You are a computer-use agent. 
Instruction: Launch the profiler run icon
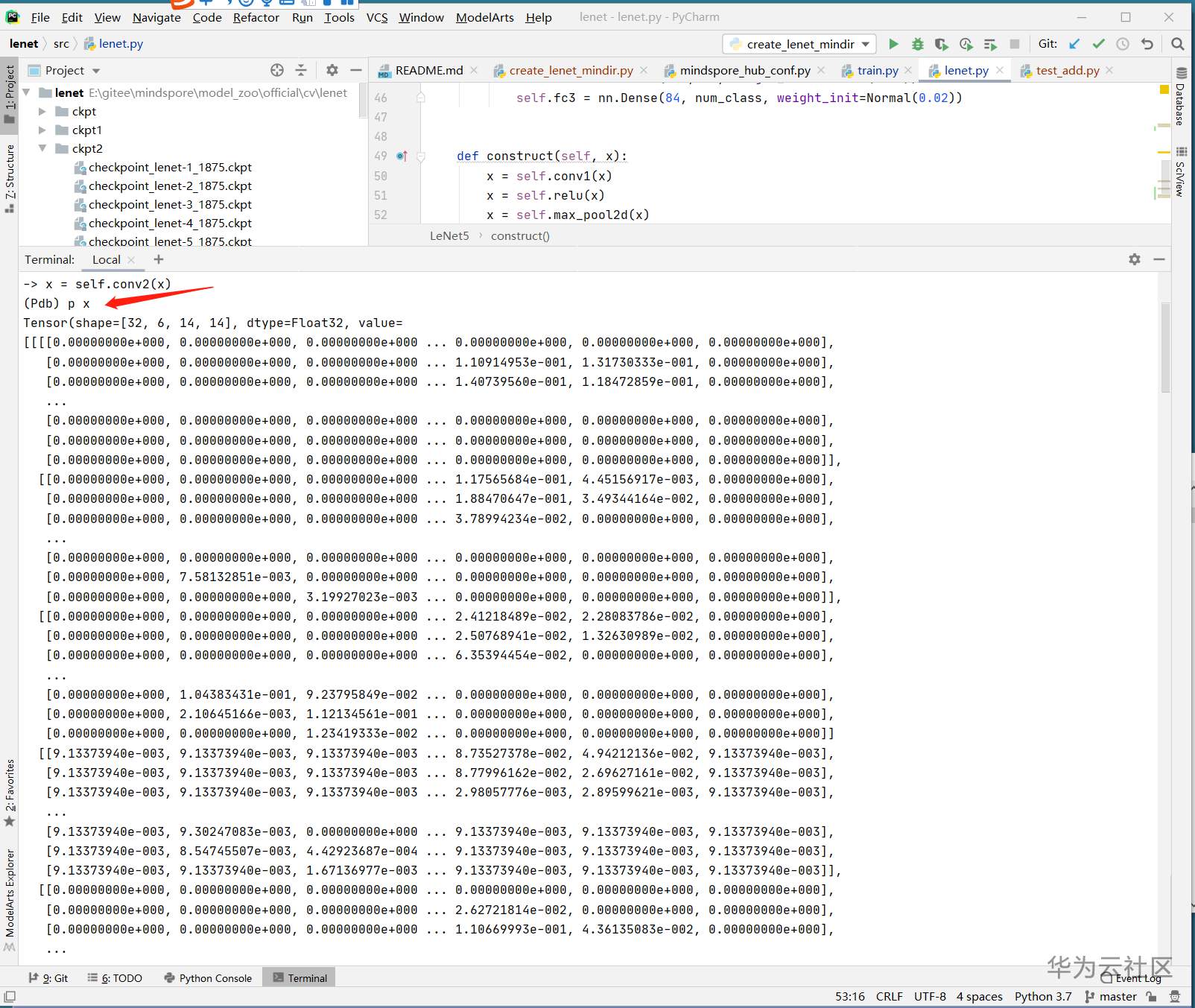pyautogui.click(x=966, y=44)
